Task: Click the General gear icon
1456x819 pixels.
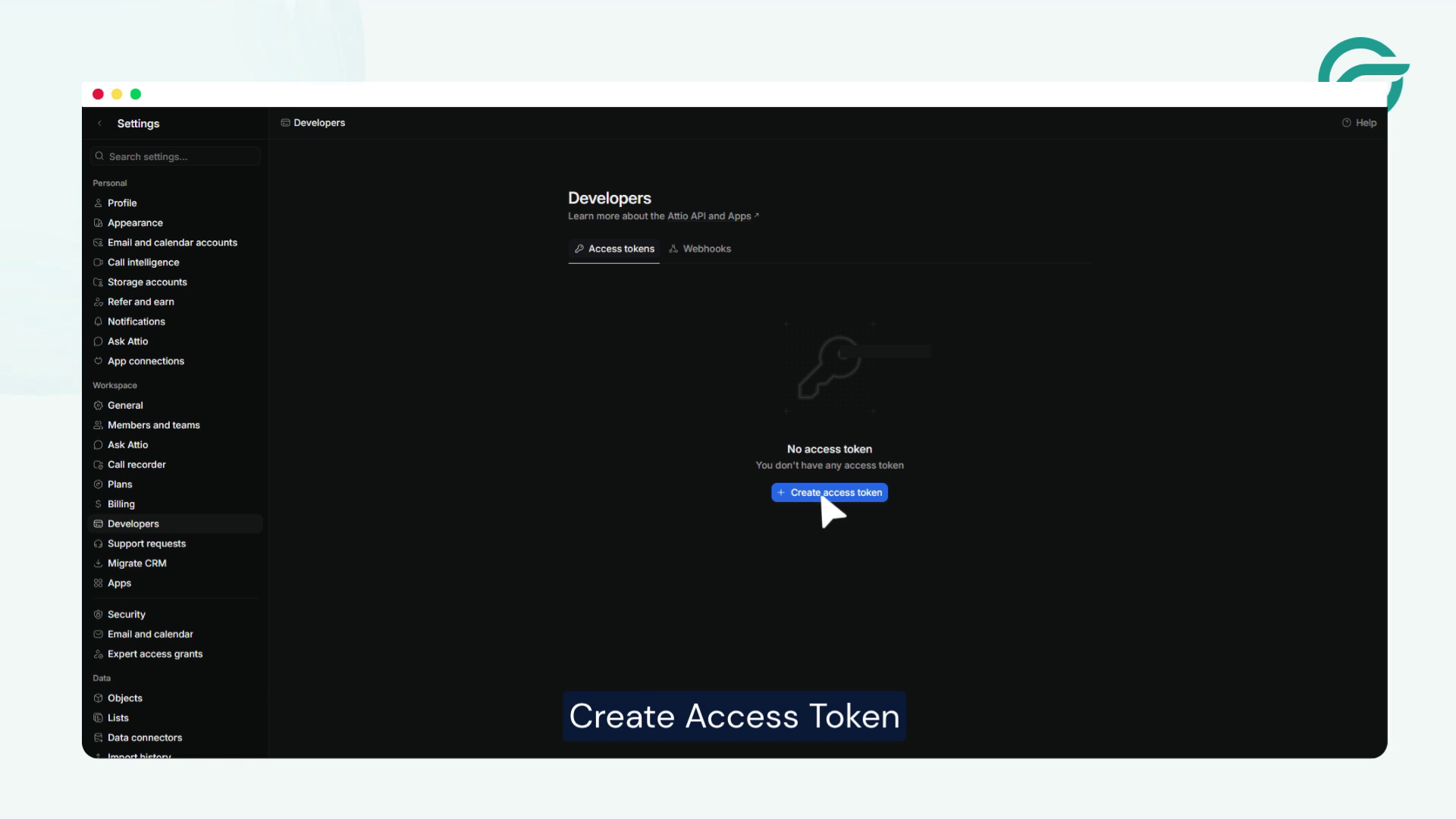Action: pyautogui.click(x=98, y=406)
